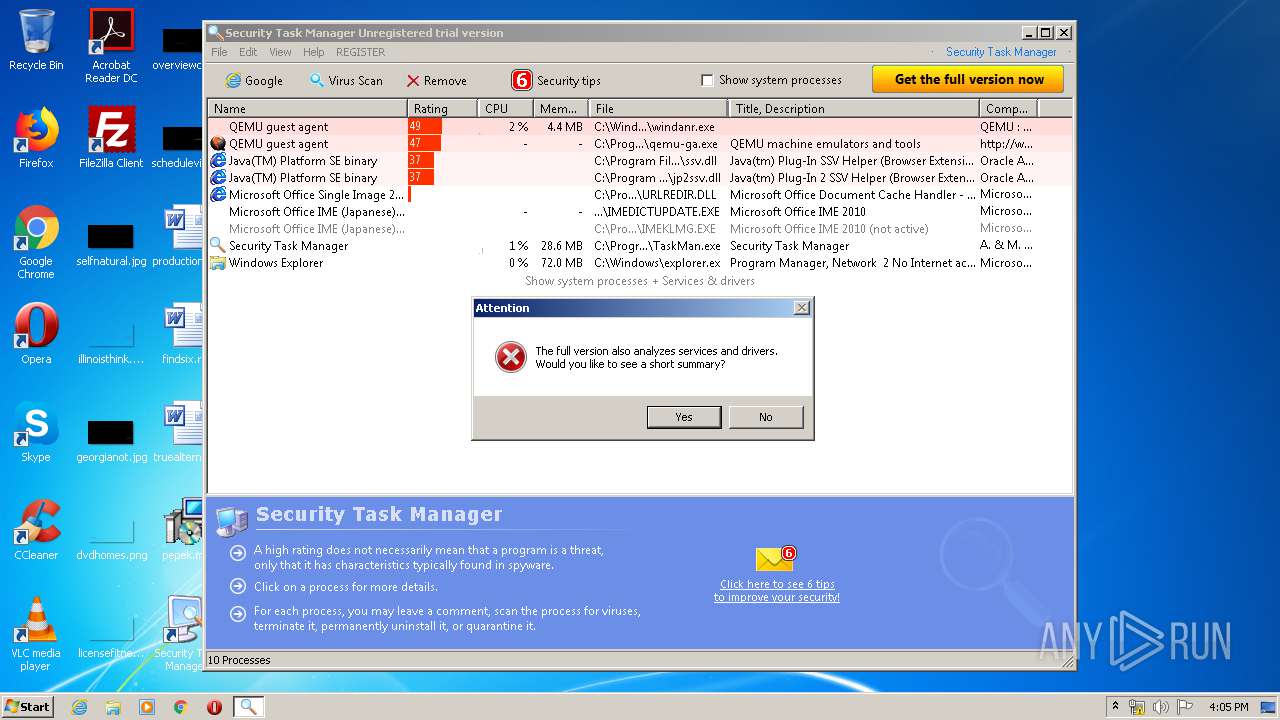Screen dimensions: 1280x720
Task: Select Windows Explorer process icon
Action: click(x=217, y=263)
